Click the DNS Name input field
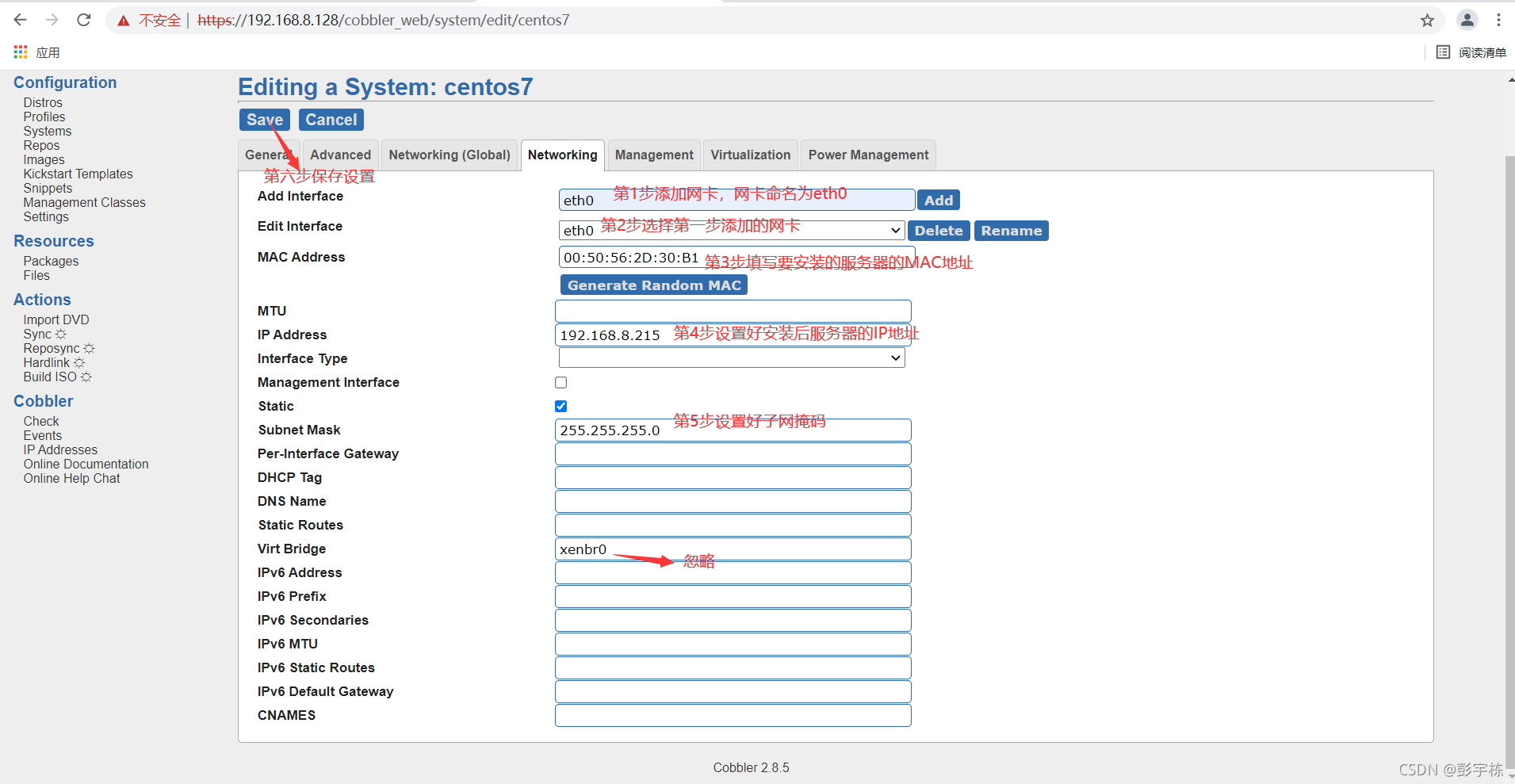Screen dimensions: 1515x784 [x=733, y=501]
